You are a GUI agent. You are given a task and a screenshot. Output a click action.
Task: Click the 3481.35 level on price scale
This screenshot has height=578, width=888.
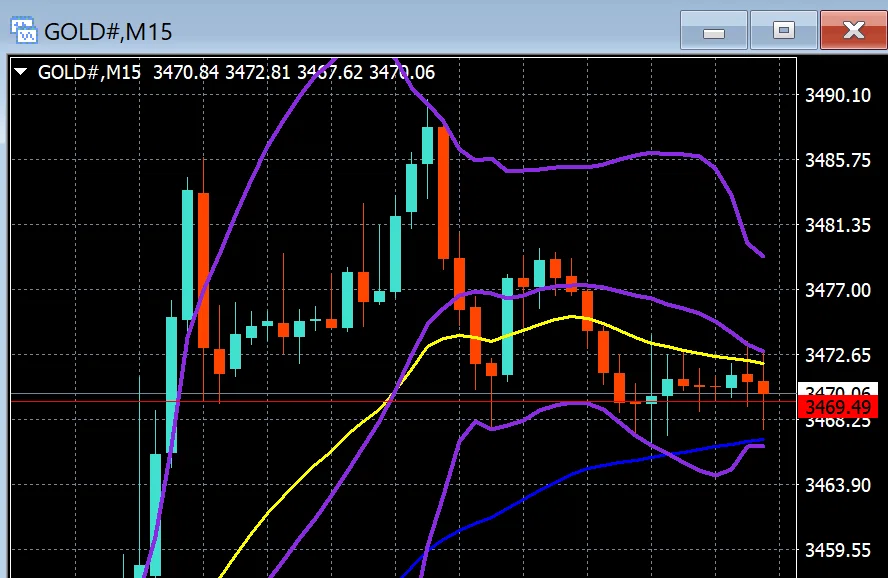pos(838,225)
